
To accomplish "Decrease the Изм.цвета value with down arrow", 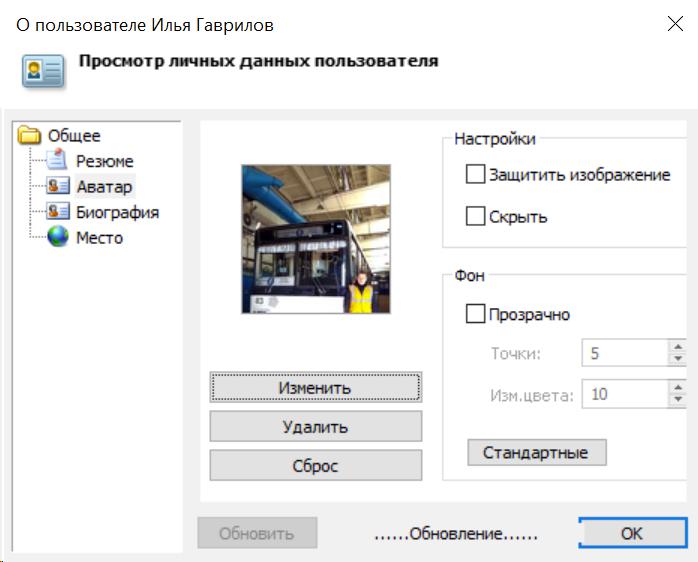I will point(678,400).
